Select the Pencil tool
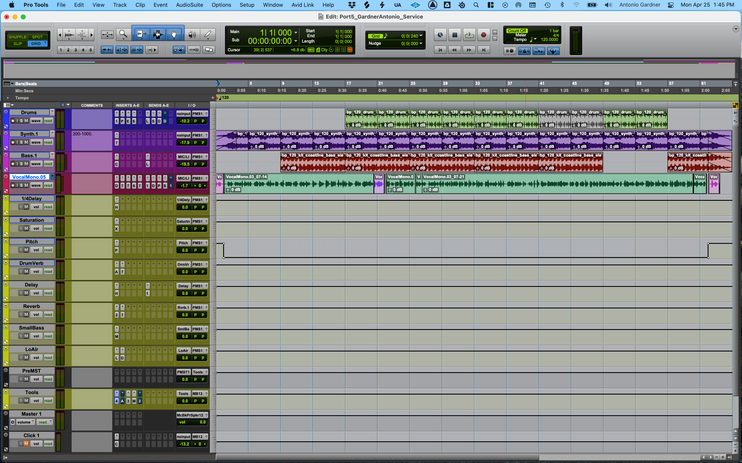This screenshot has width=742, height=463. click(x=208, y=34)
